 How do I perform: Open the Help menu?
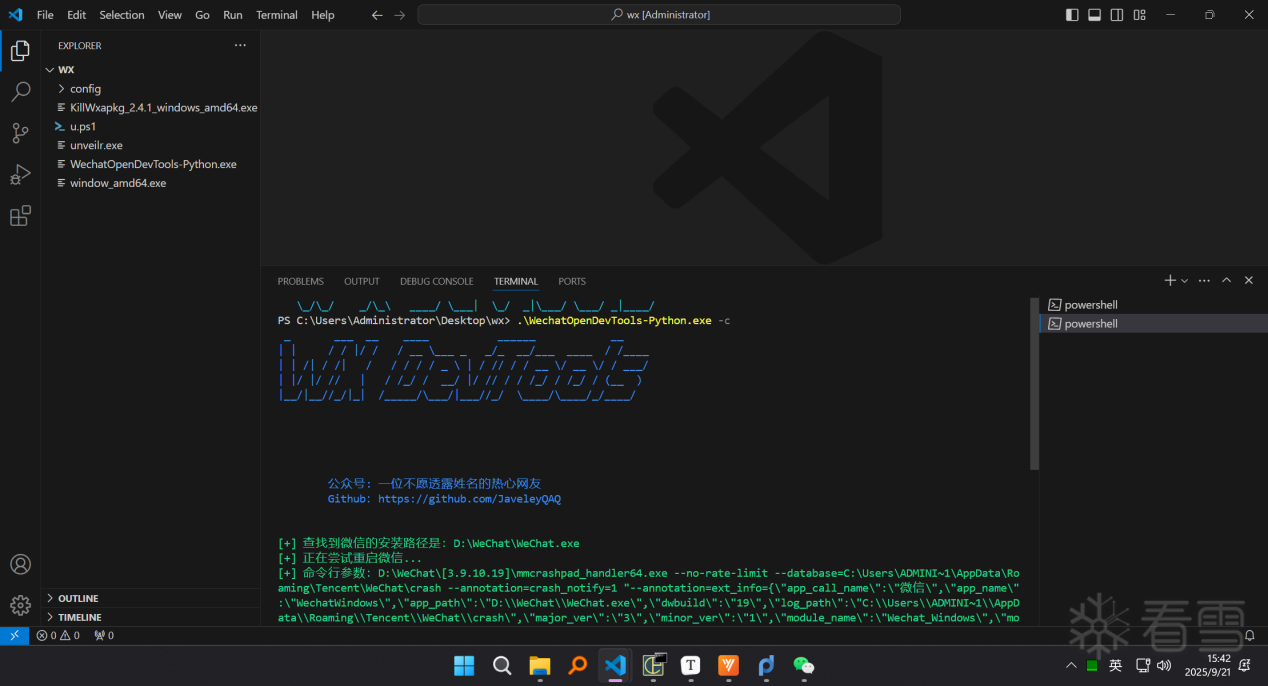(x=323, y=15)
